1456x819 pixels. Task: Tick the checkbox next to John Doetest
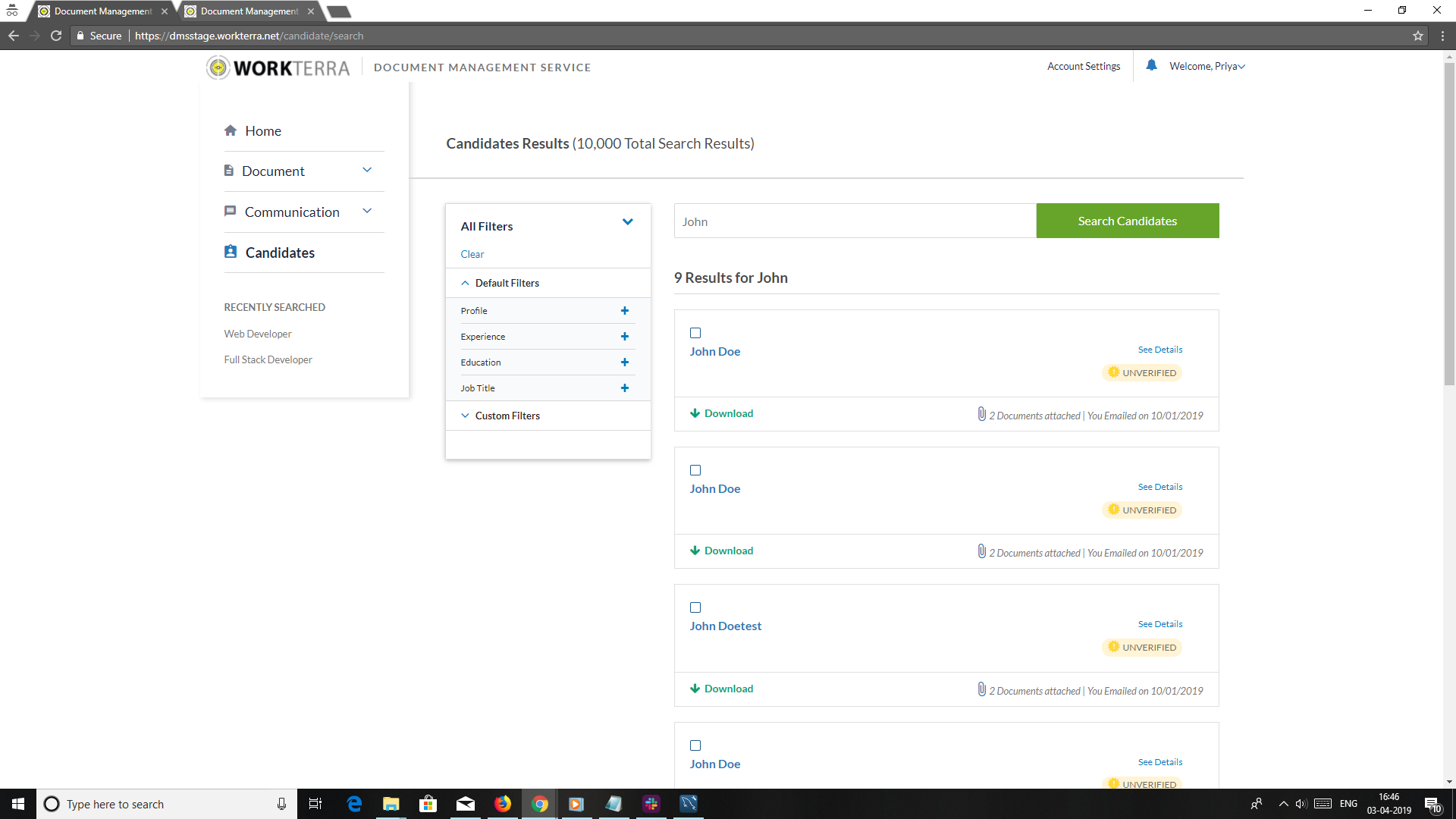point(695,607)
